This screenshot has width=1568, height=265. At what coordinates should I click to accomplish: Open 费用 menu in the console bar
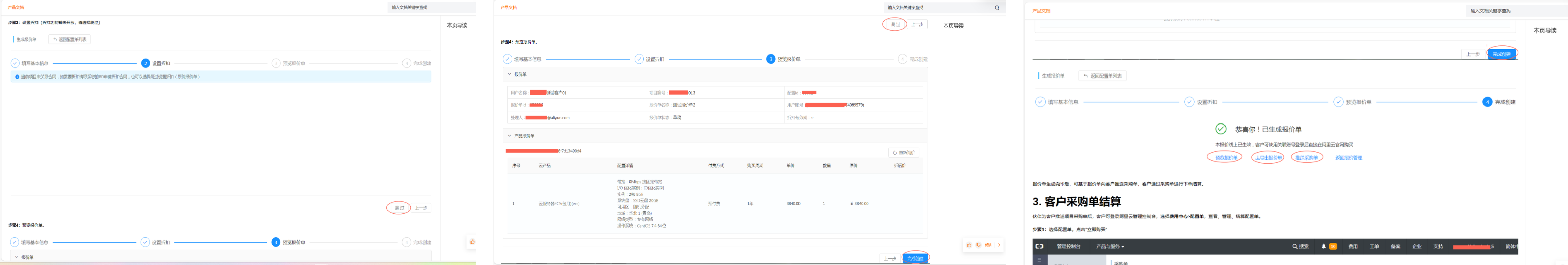click(1353, 246)
